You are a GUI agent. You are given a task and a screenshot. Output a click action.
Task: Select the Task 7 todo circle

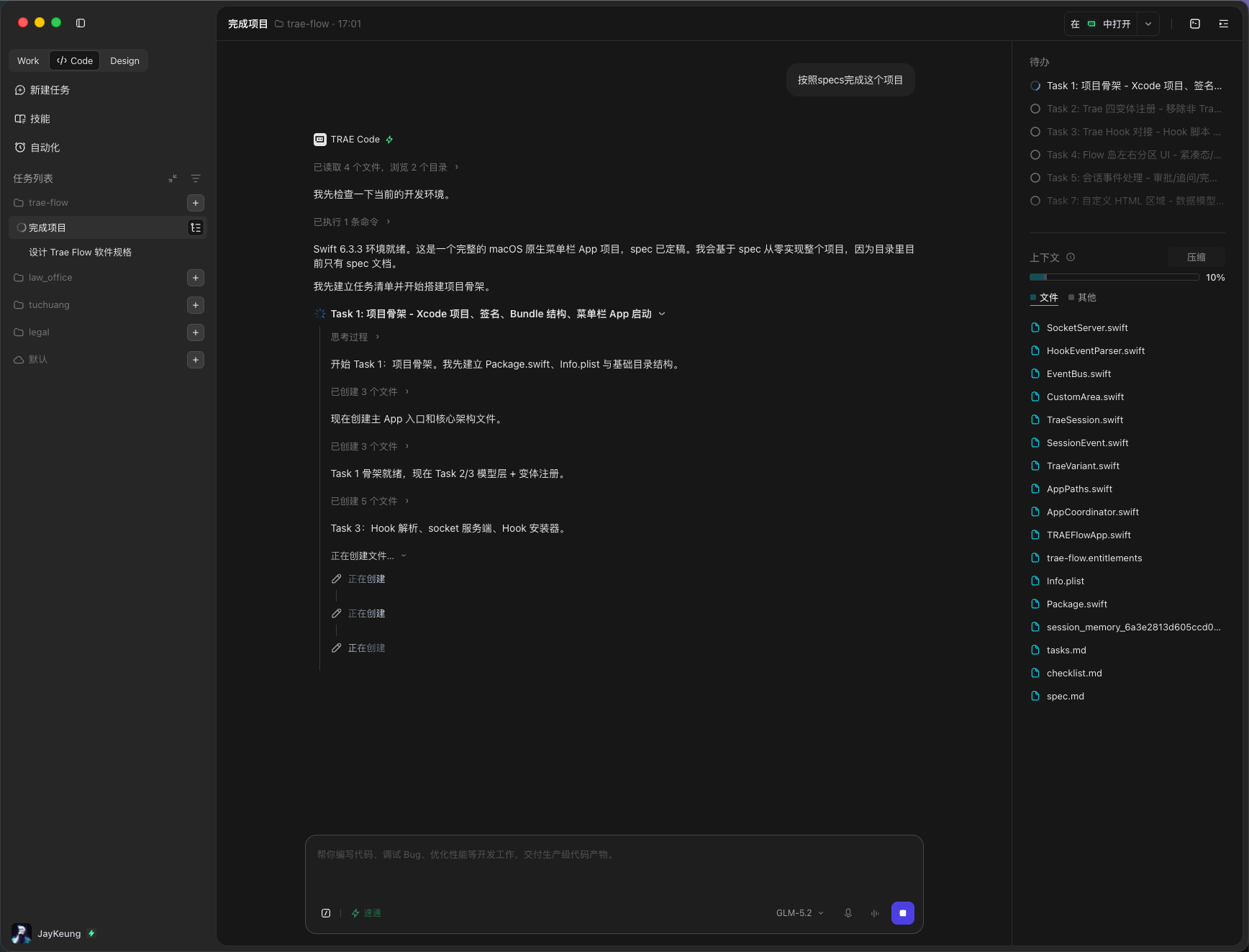tap(1035, 201)
